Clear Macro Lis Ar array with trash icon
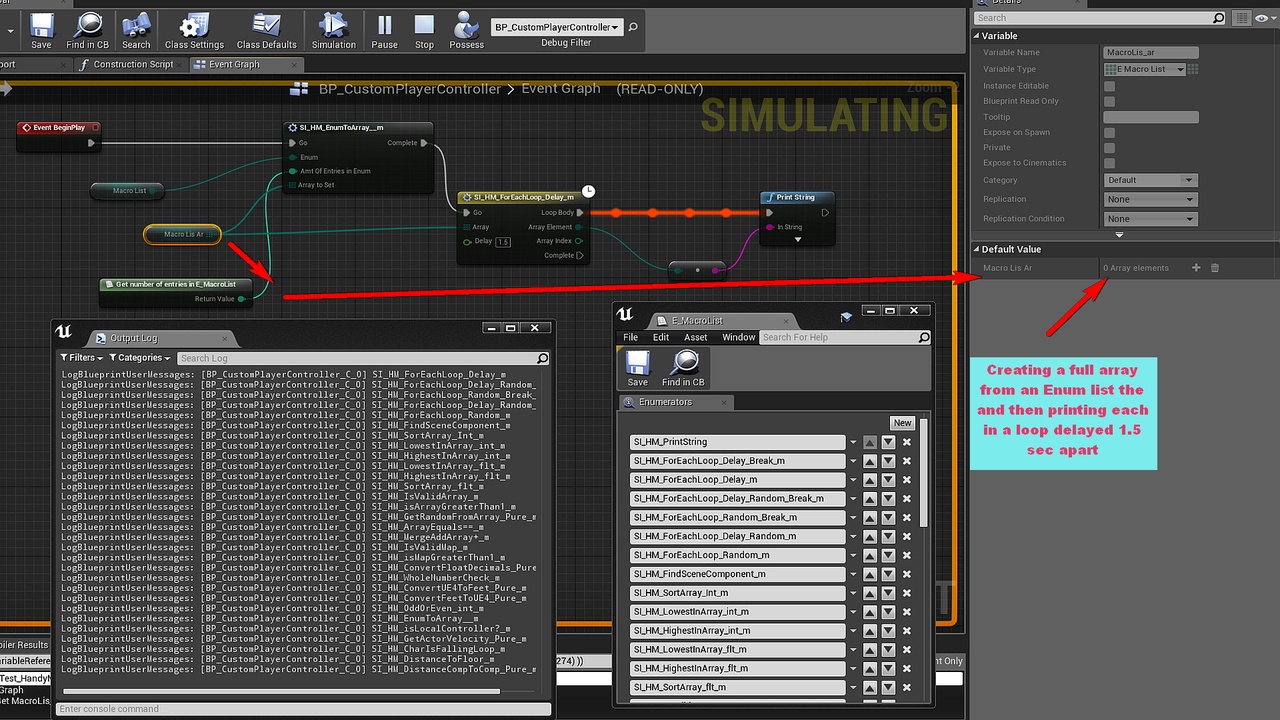Screen dimensions: 1280x720 tap(1215, 268)
